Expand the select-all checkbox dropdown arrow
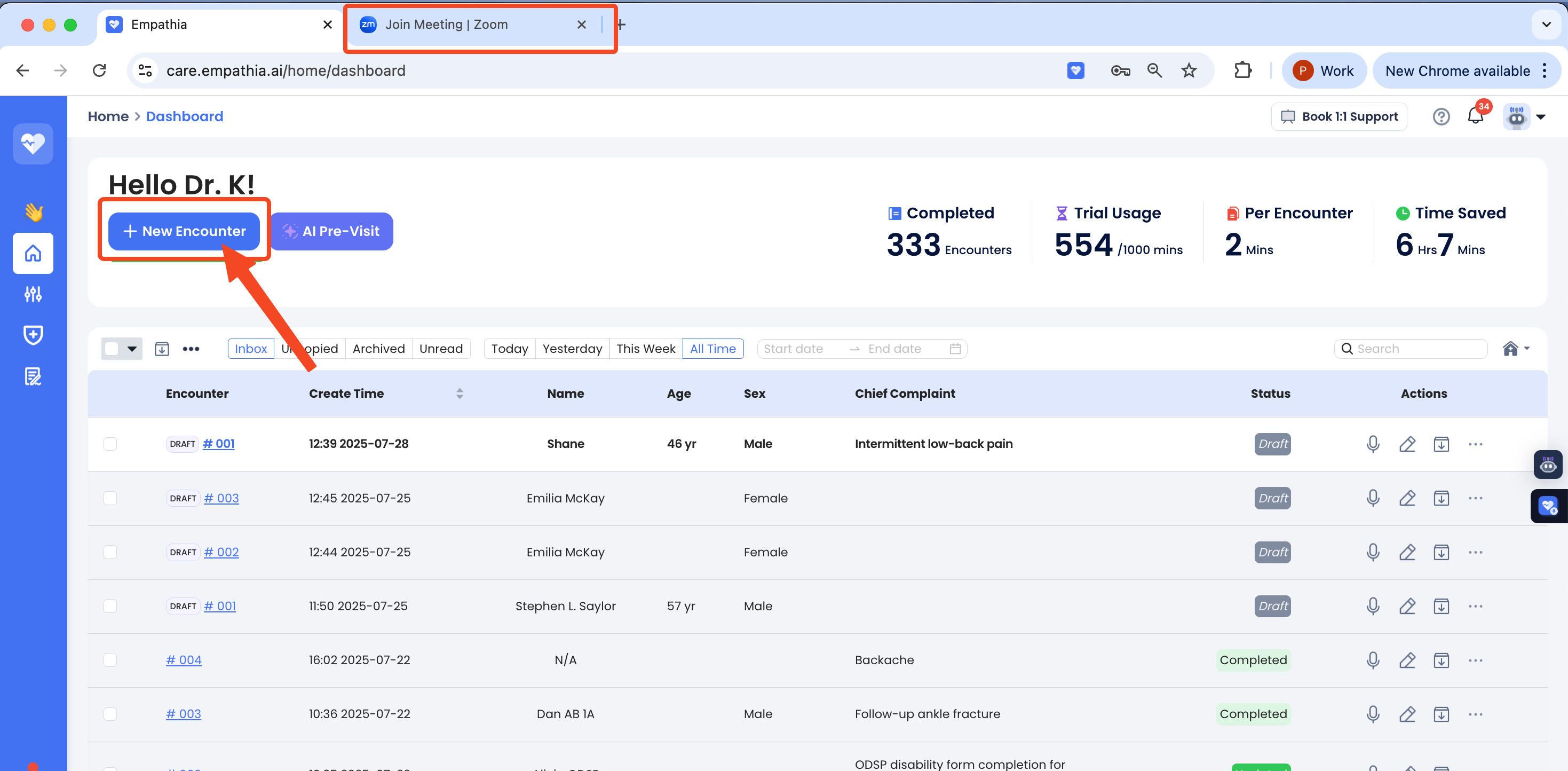 click(x=131, y=349)
